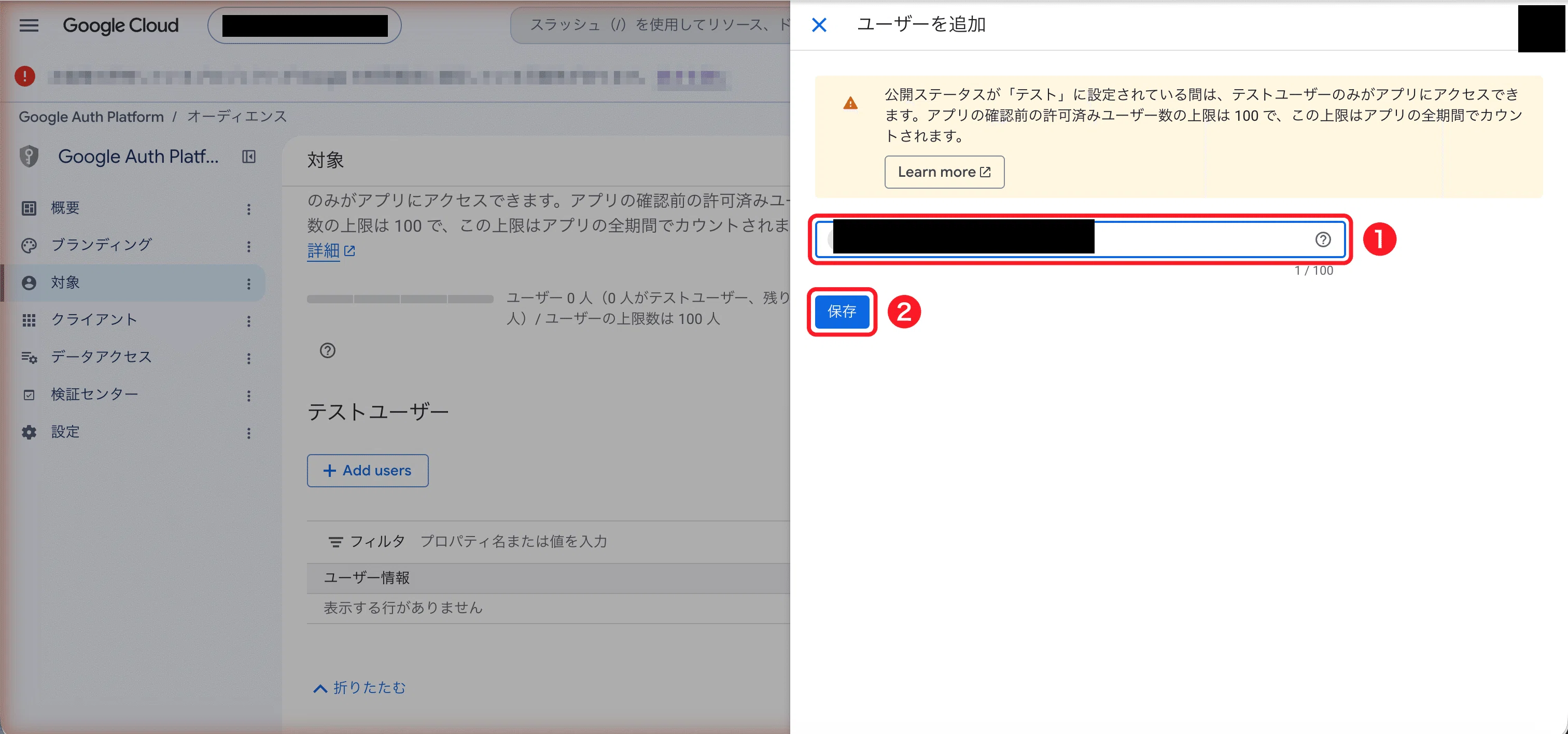Collapse section with 折りたたむ

(x=359, y=687)
